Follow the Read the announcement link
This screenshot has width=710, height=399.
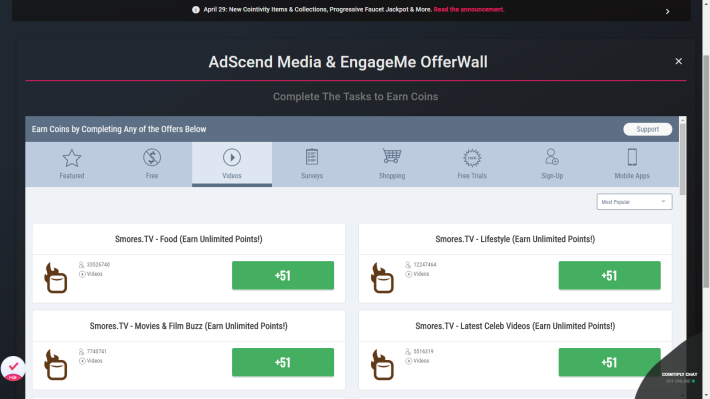point(469,10)
